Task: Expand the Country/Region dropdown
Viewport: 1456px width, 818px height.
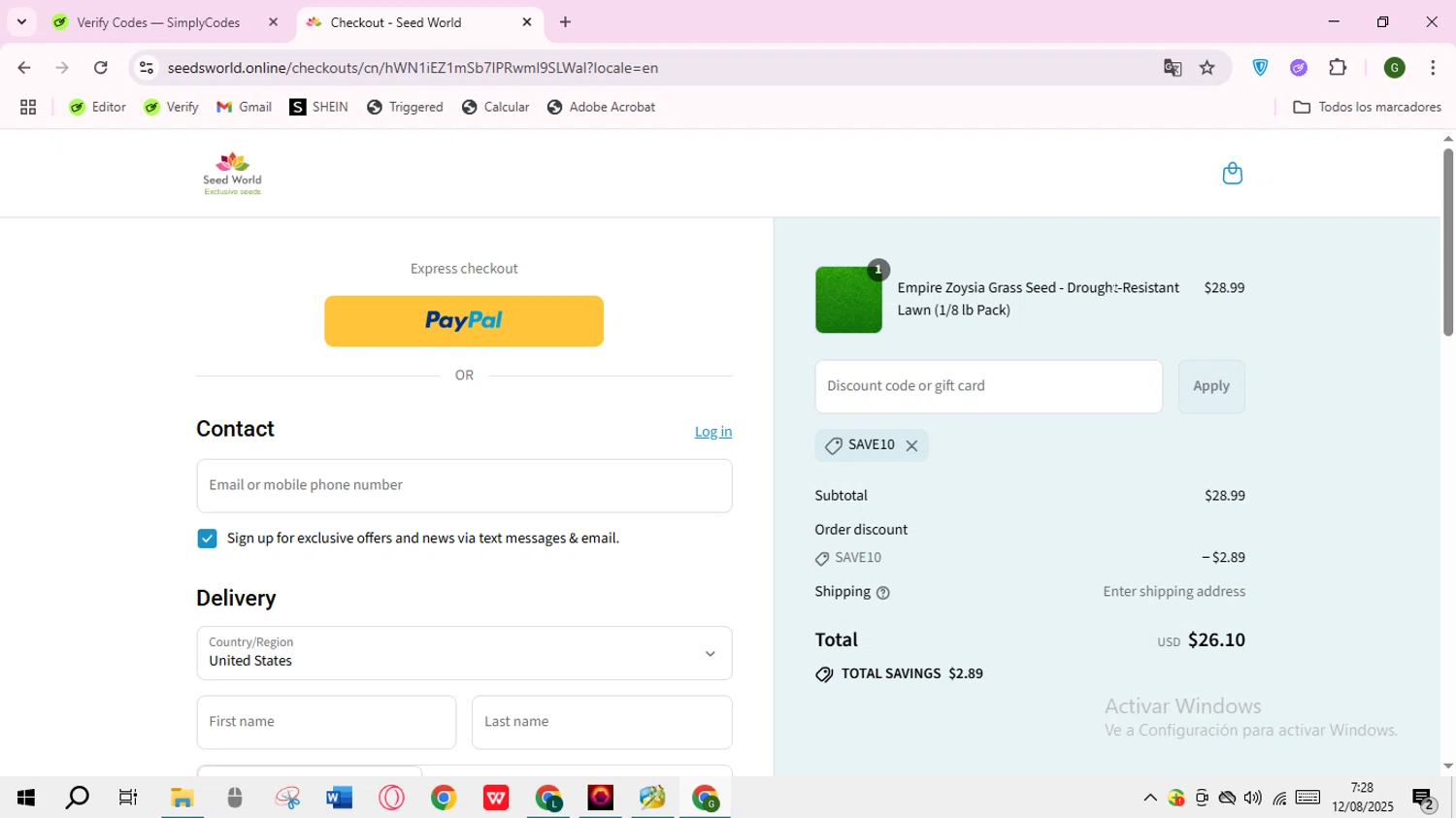Action: click(464, 653)
